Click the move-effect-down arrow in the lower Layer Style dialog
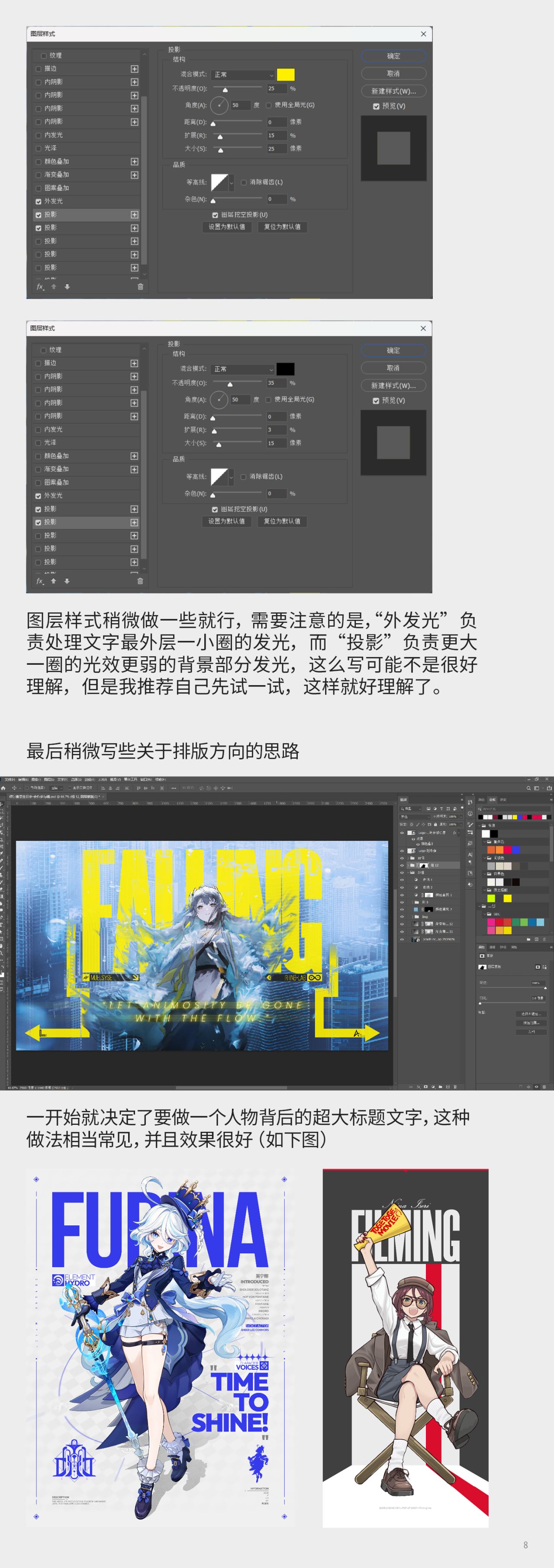The width and height of the screenshot is (554, 1568). tap(67, 581)
